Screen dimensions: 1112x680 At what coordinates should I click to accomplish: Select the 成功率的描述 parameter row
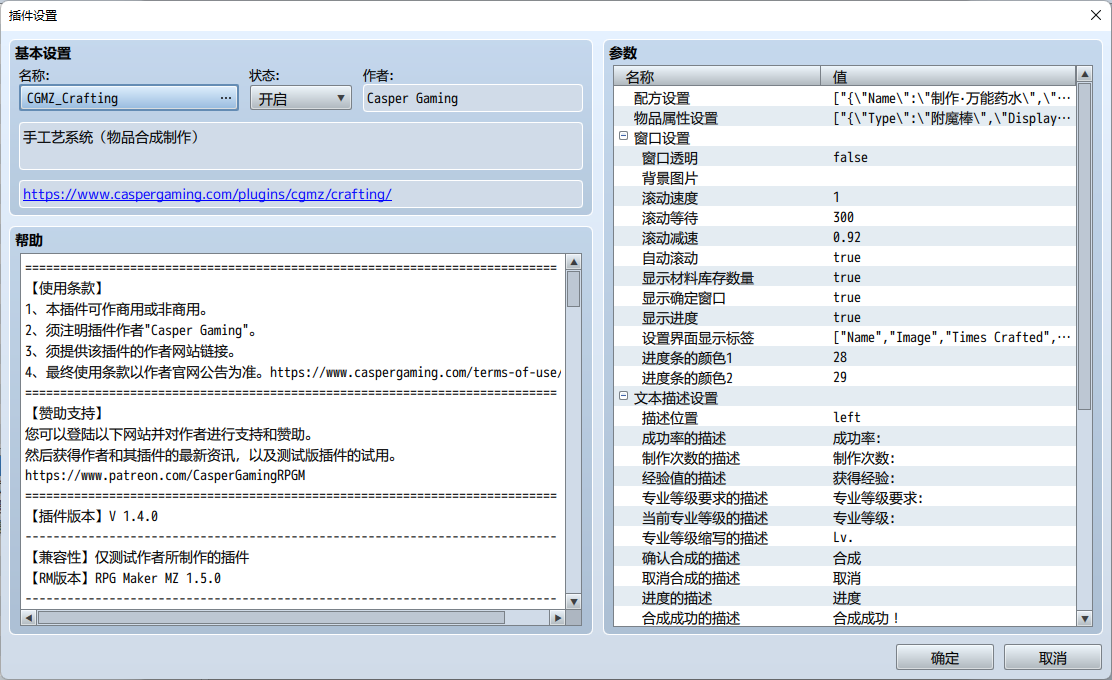(845, 437)
